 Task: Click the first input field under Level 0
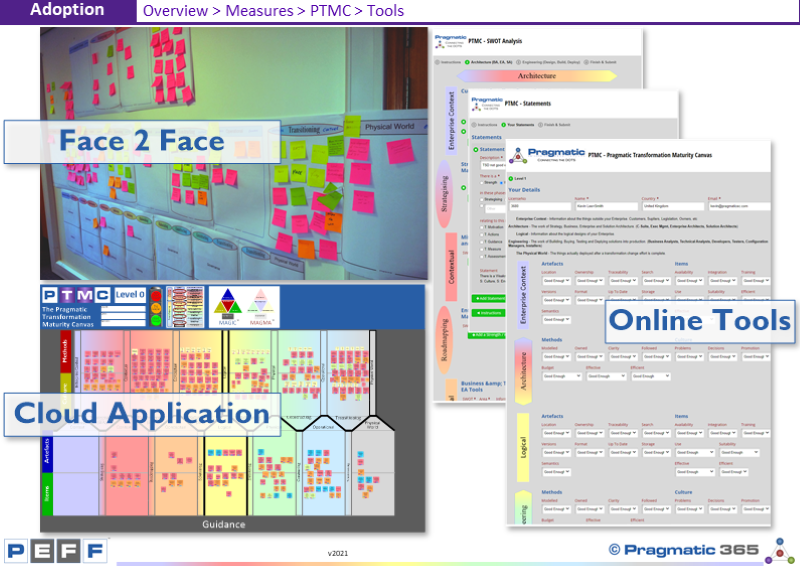point(123,309)
